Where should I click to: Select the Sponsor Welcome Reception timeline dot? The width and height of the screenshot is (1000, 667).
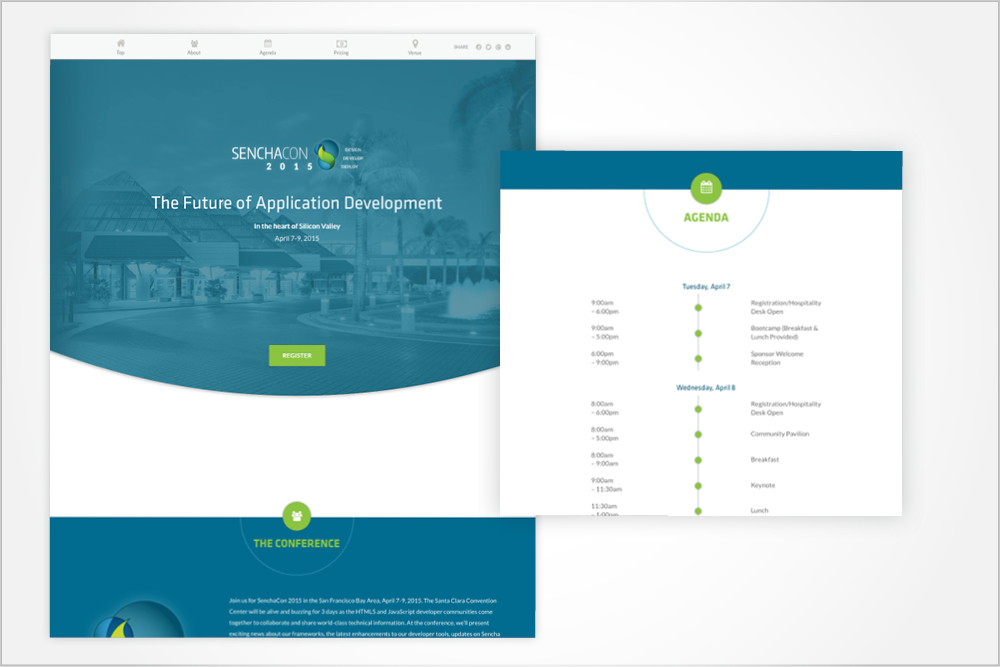[698, 358]
